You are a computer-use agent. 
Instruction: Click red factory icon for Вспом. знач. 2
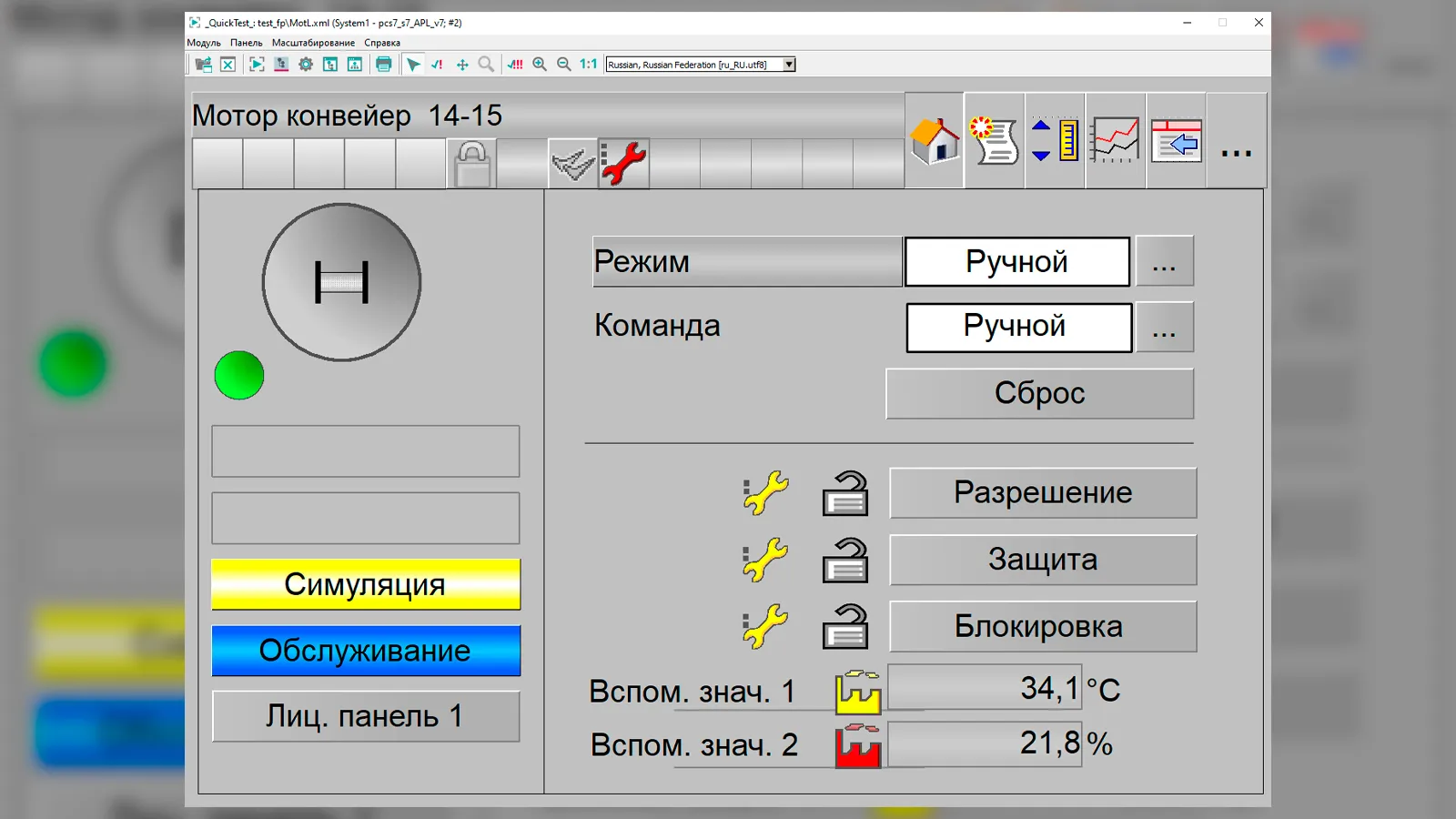click(x=858, y=746)
